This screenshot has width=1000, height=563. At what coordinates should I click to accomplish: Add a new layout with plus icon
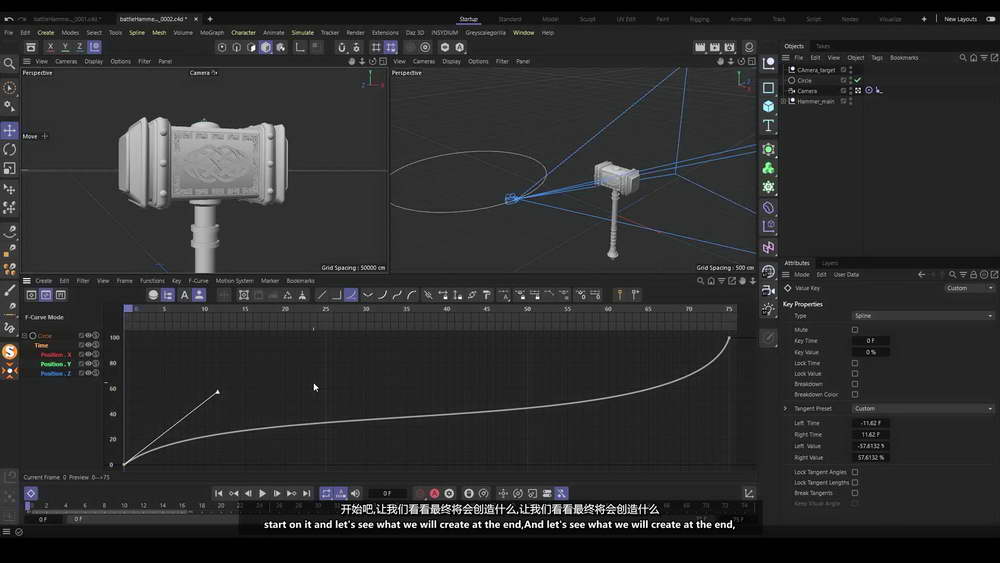pyautogui.click(x=923, y=19)
